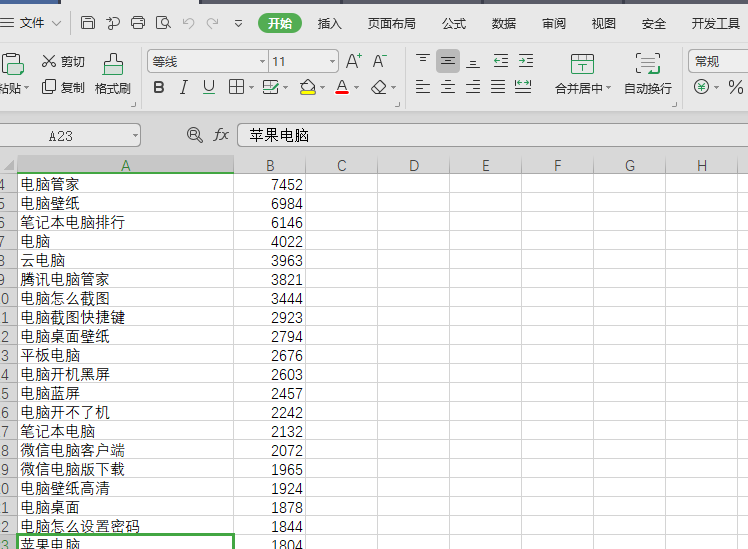The image size is (748, 549).
Task: Click the 复制 (Copy) button
Action: pos(63,88)
